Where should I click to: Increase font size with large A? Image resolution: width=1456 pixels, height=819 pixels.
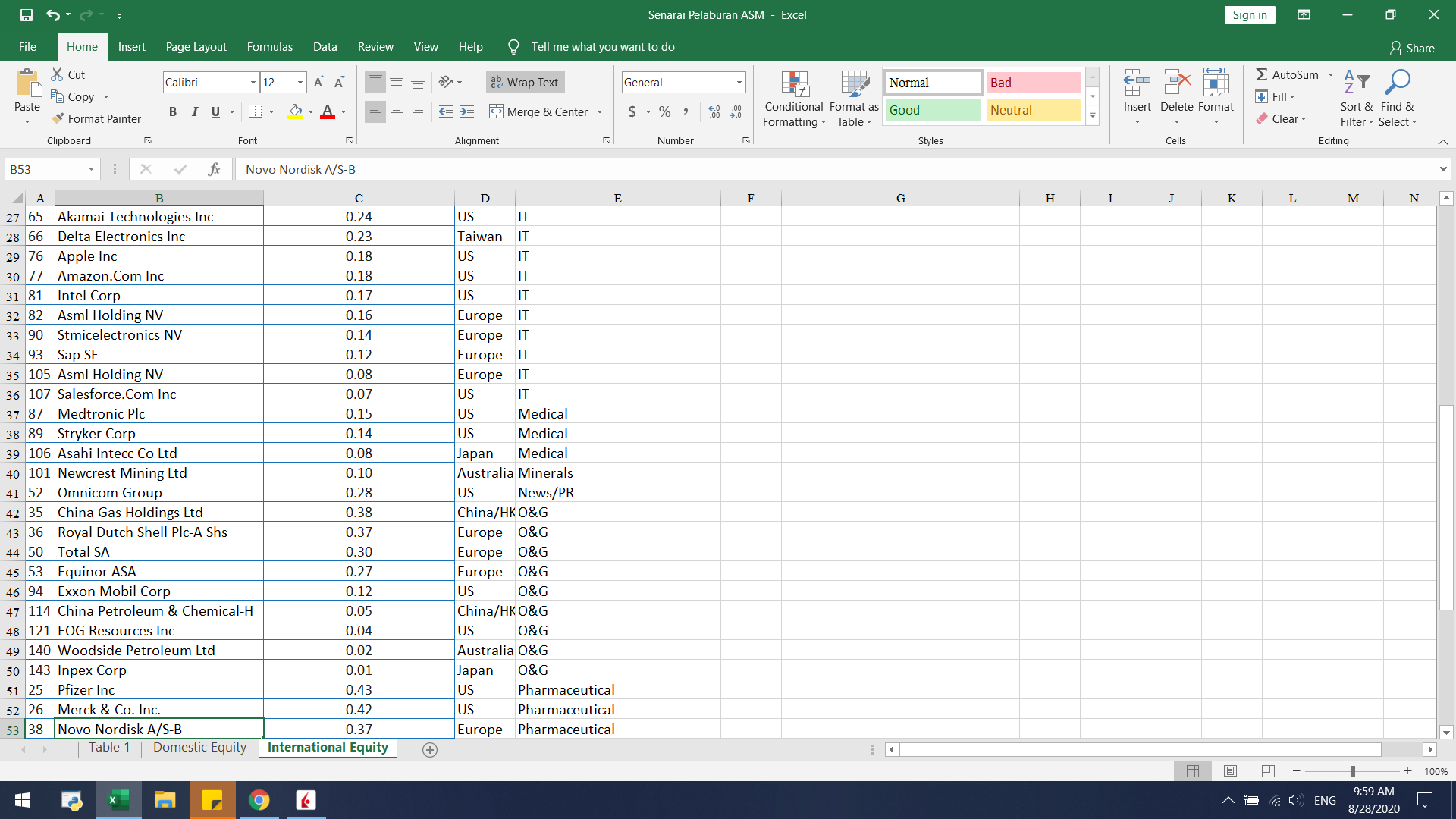click(318, 82)
